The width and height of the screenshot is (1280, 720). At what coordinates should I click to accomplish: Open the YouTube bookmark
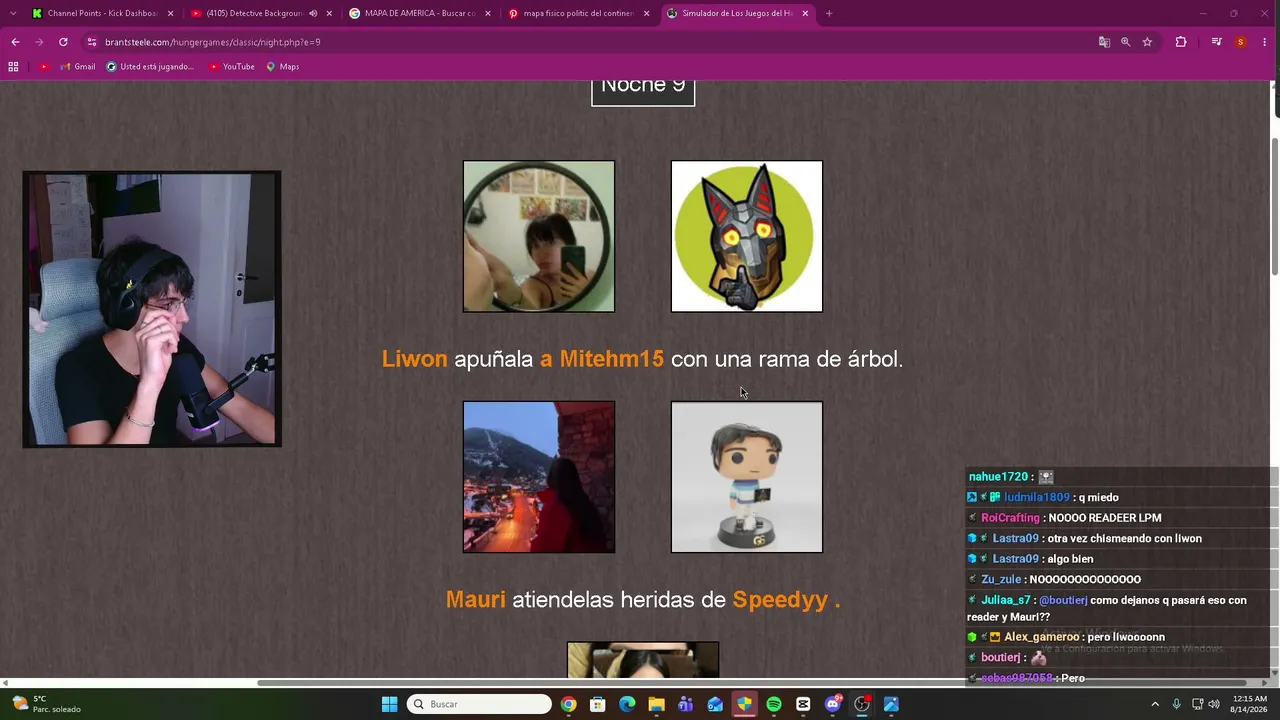231,67
